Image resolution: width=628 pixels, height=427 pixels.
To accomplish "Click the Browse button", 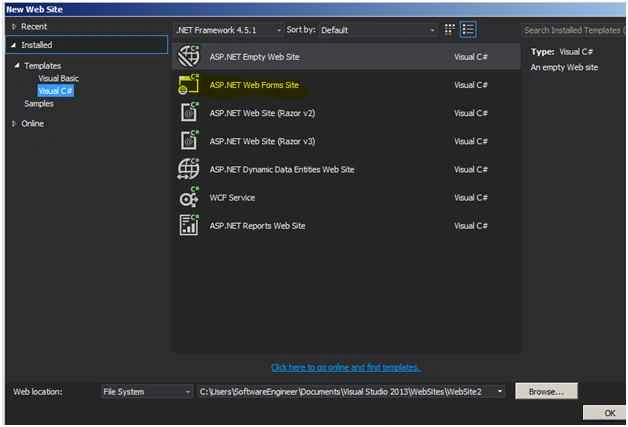I will (546, 391).
